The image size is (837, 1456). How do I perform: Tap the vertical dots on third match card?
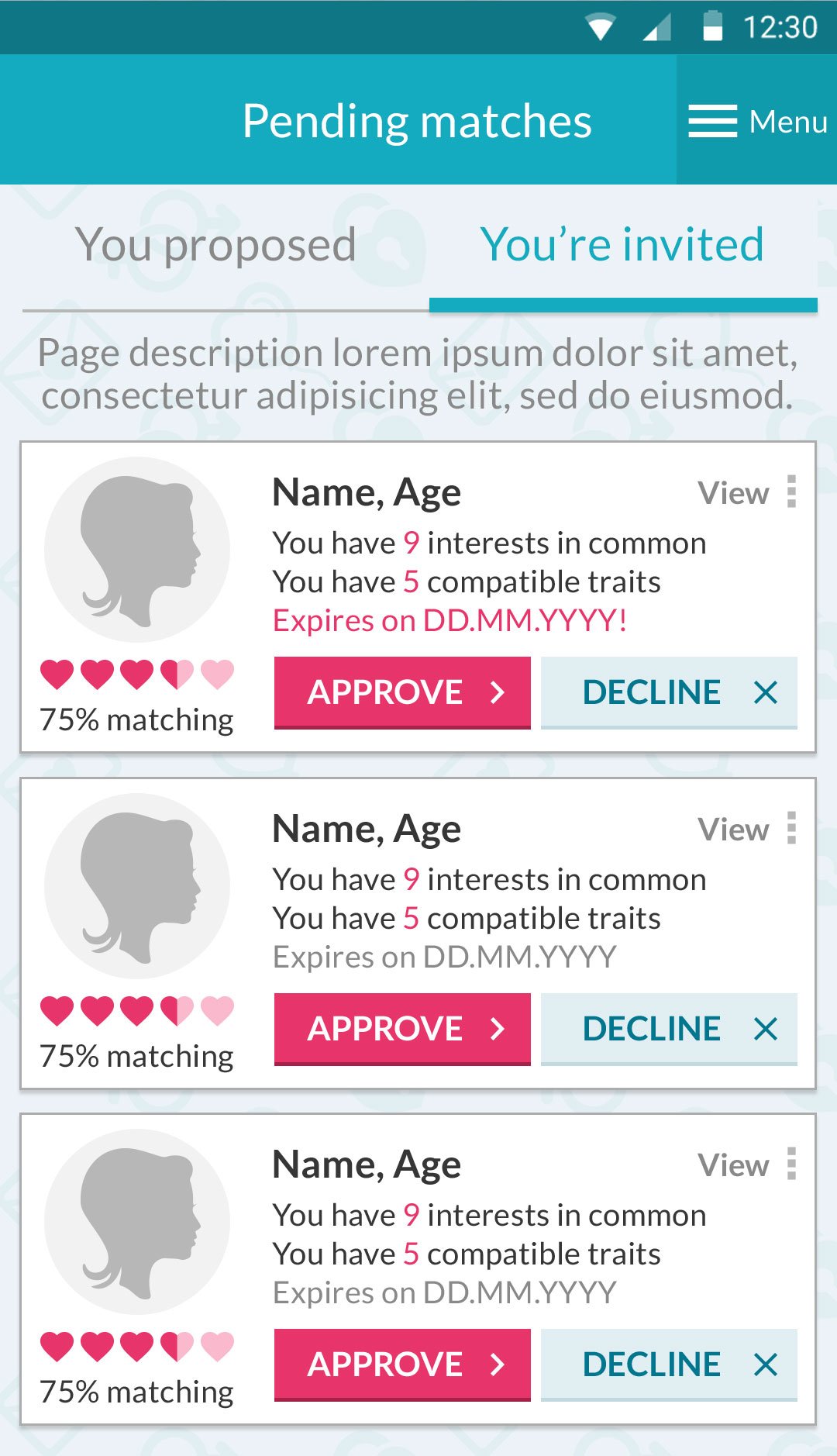(791, 1164)
